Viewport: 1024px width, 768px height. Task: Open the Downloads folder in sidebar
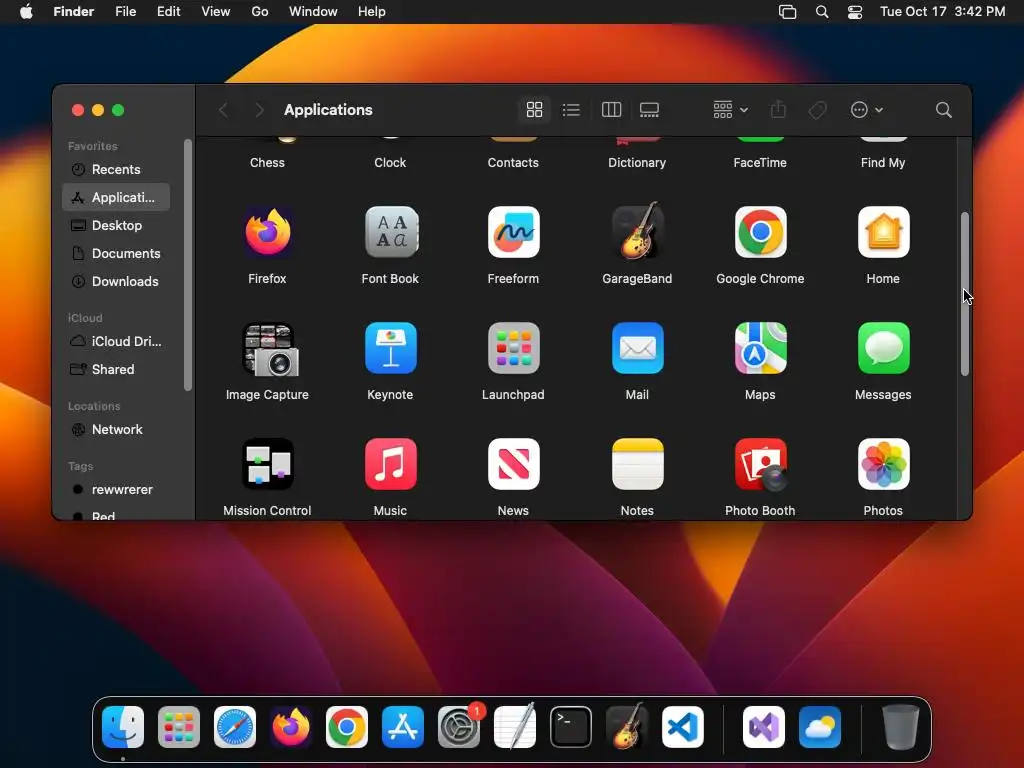(x=116, y=281)
